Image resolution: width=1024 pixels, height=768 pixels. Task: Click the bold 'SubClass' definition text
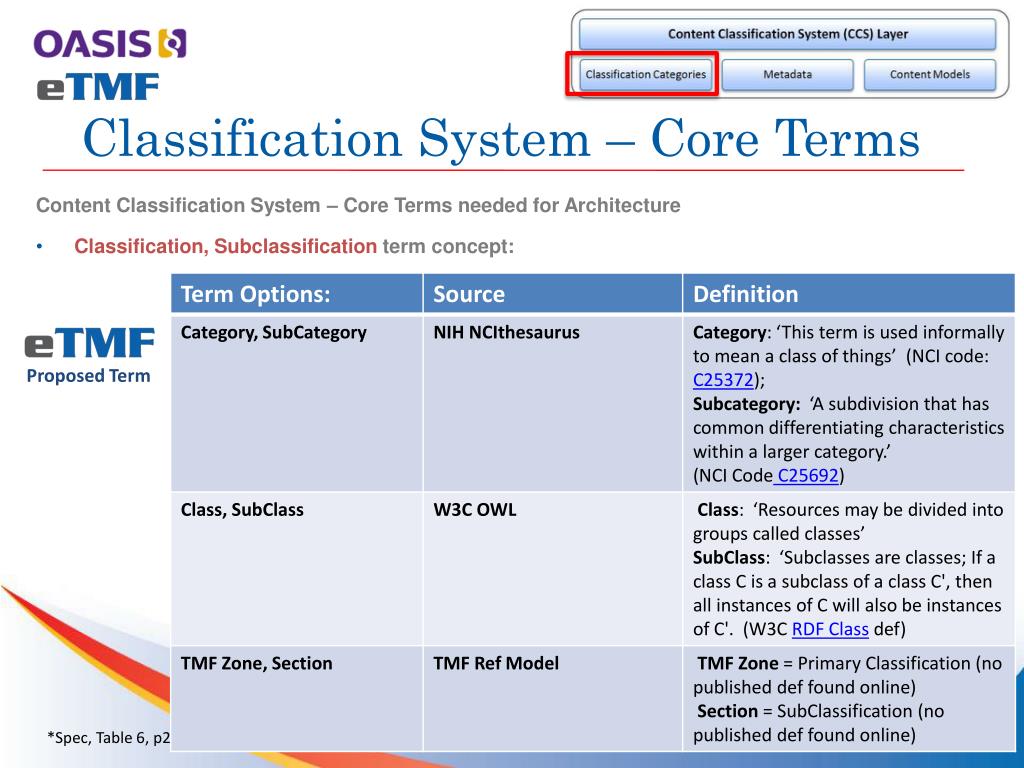[x=729, y=557]
